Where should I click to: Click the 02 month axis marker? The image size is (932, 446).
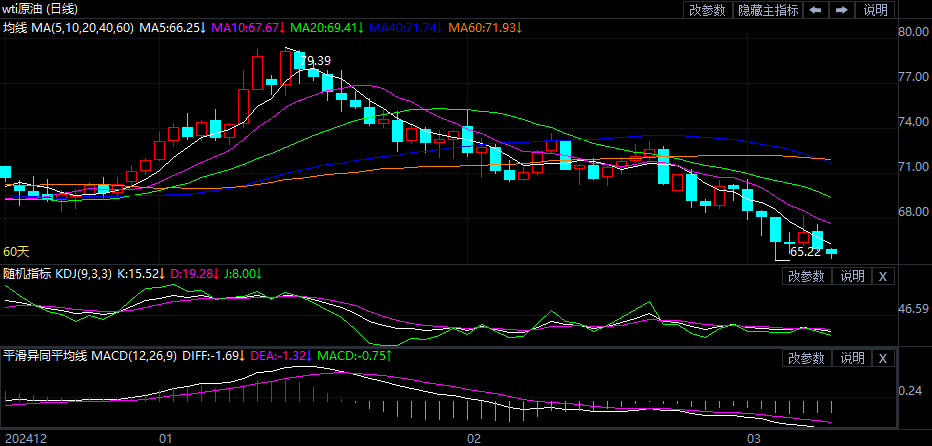[x=474, y=439]
